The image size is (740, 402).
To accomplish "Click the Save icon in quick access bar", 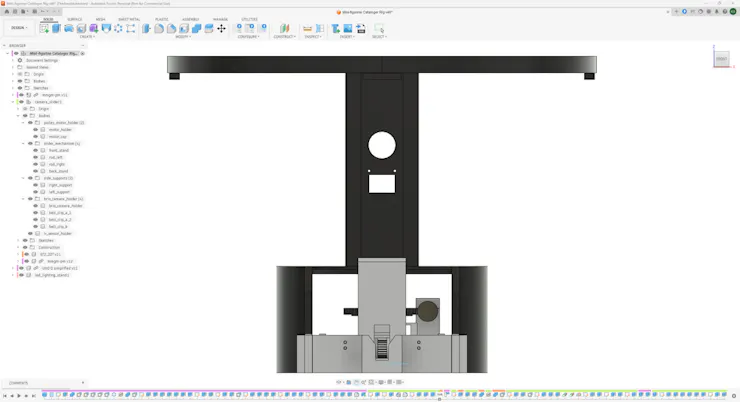I will tap(34, 11).
